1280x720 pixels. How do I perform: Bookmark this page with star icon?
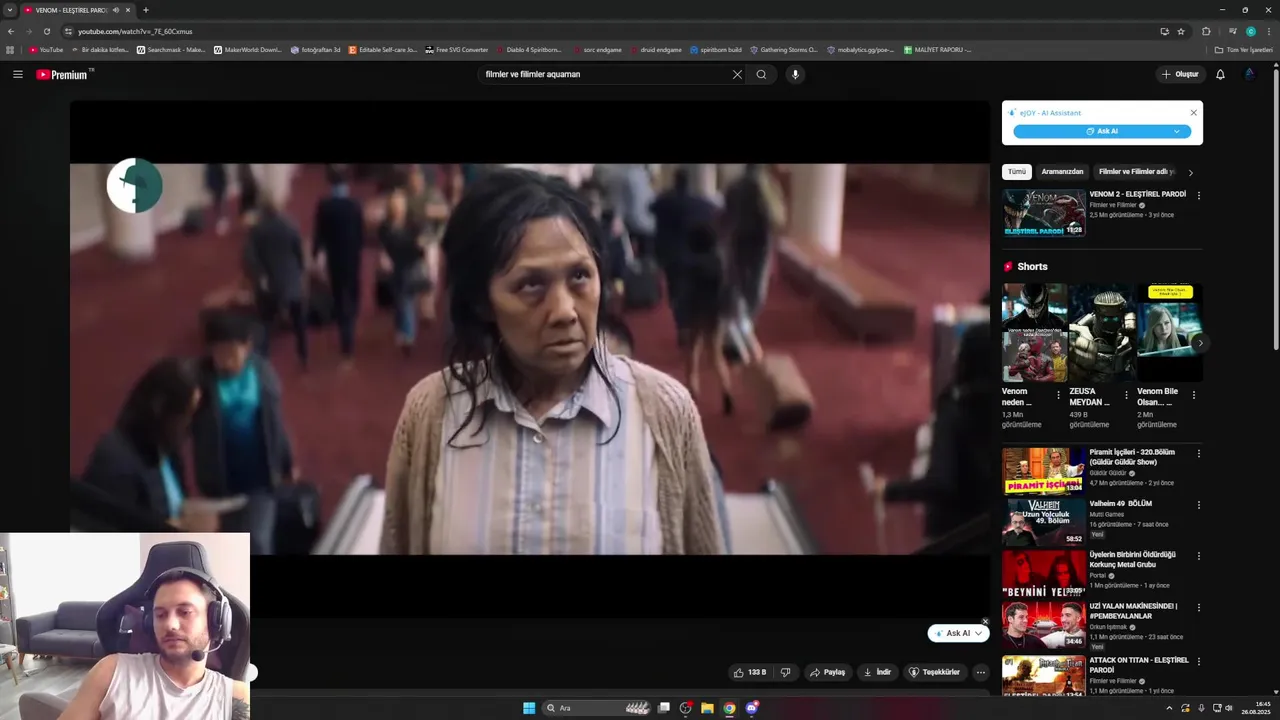pyautogui.click(x=1181, y=31)
